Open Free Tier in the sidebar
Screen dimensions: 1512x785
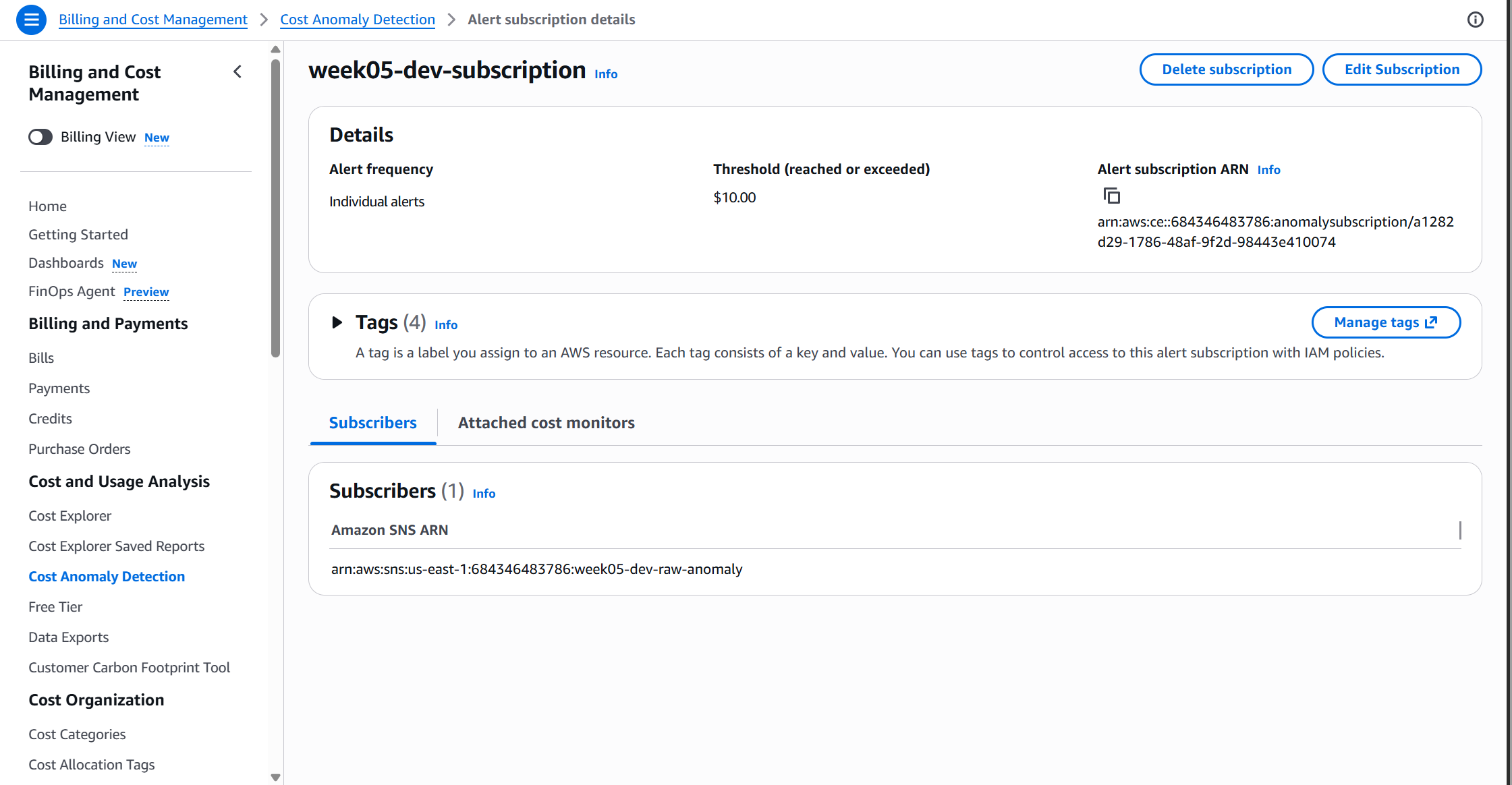[x=55, y=607]
